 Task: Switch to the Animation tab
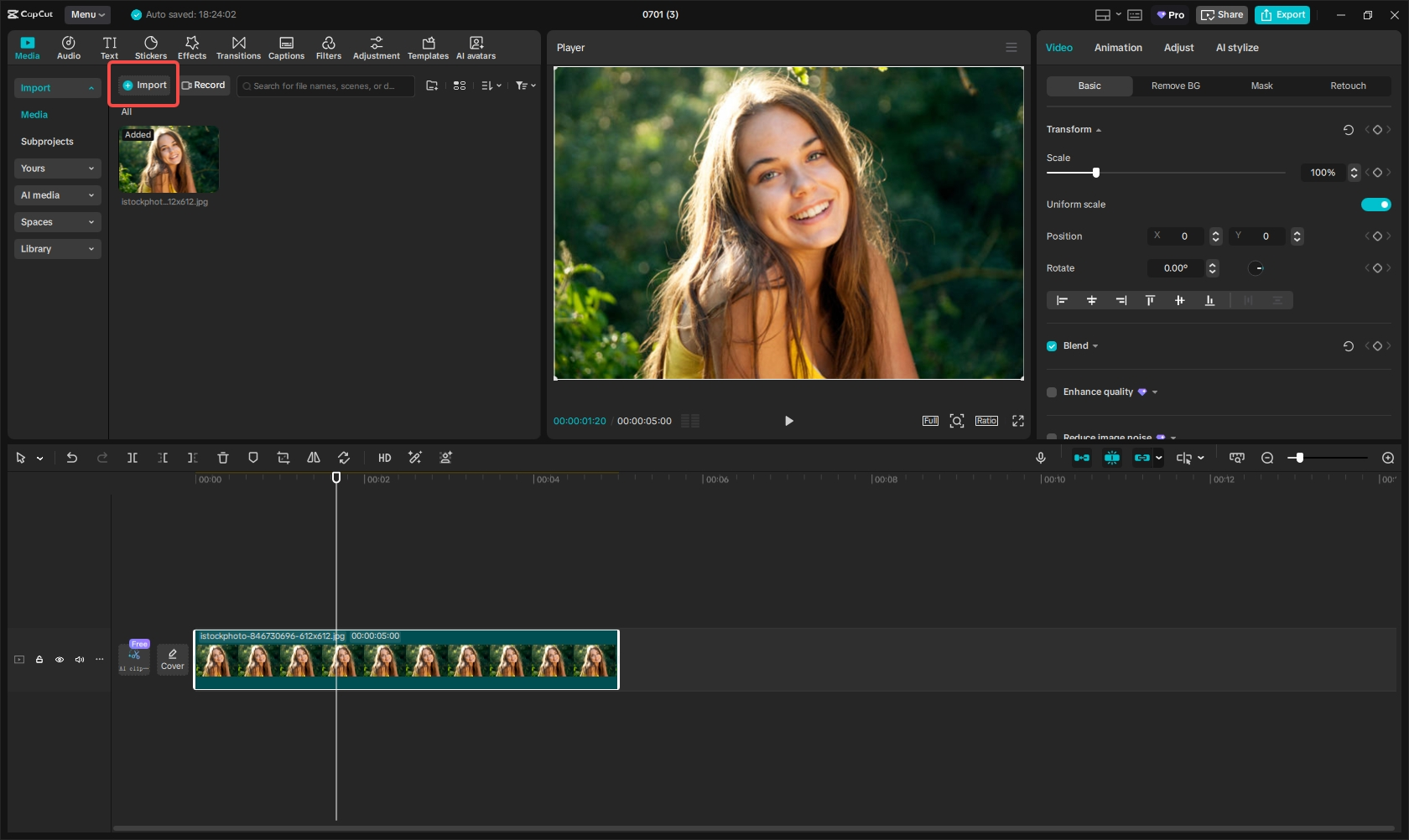tap(1118, 48)
